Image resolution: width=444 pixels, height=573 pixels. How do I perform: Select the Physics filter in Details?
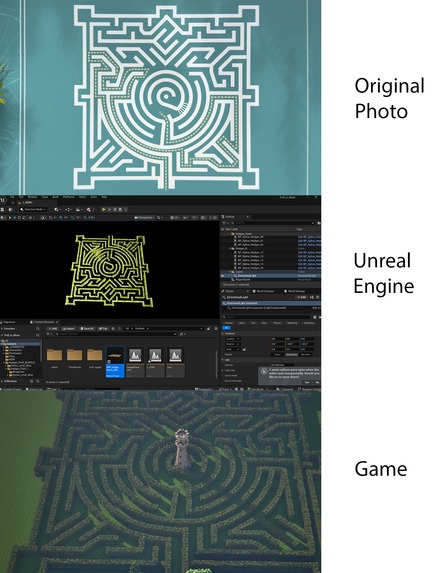click(277, 323)
